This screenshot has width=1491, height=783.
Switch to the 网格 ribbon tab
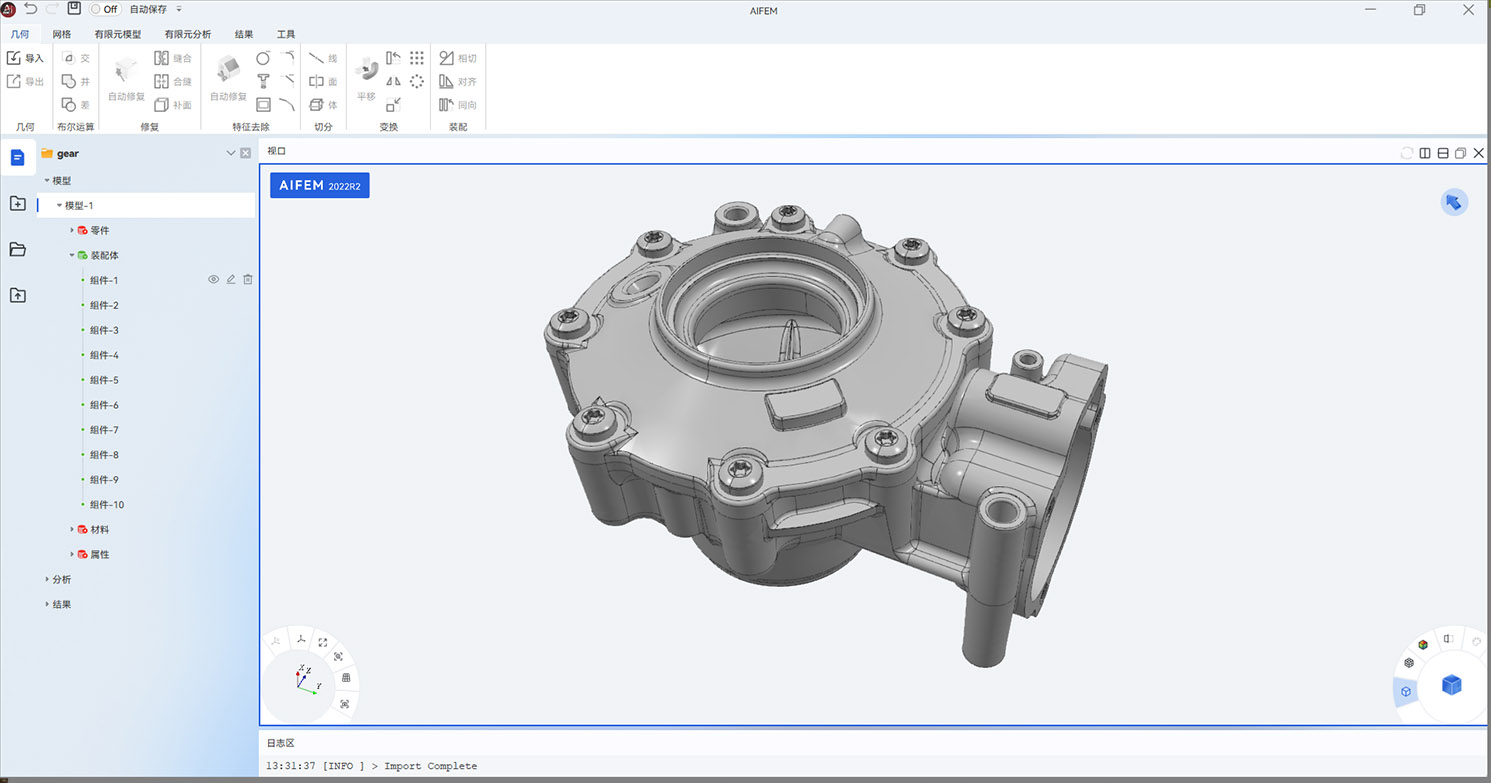click(62, 34)
